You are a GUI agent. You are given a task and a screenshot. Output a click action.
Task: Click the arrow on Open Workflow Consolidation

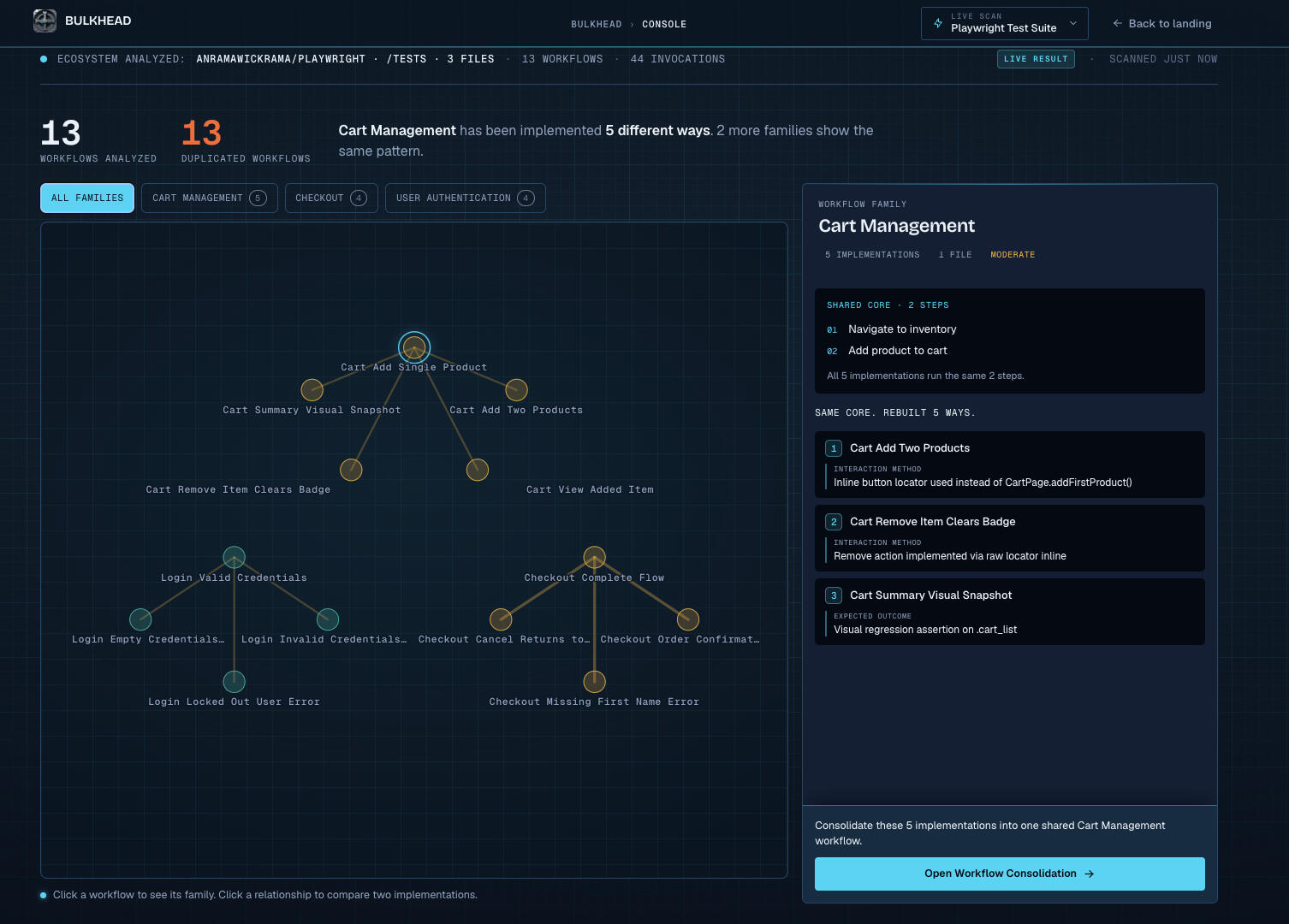coord(1090,874)
